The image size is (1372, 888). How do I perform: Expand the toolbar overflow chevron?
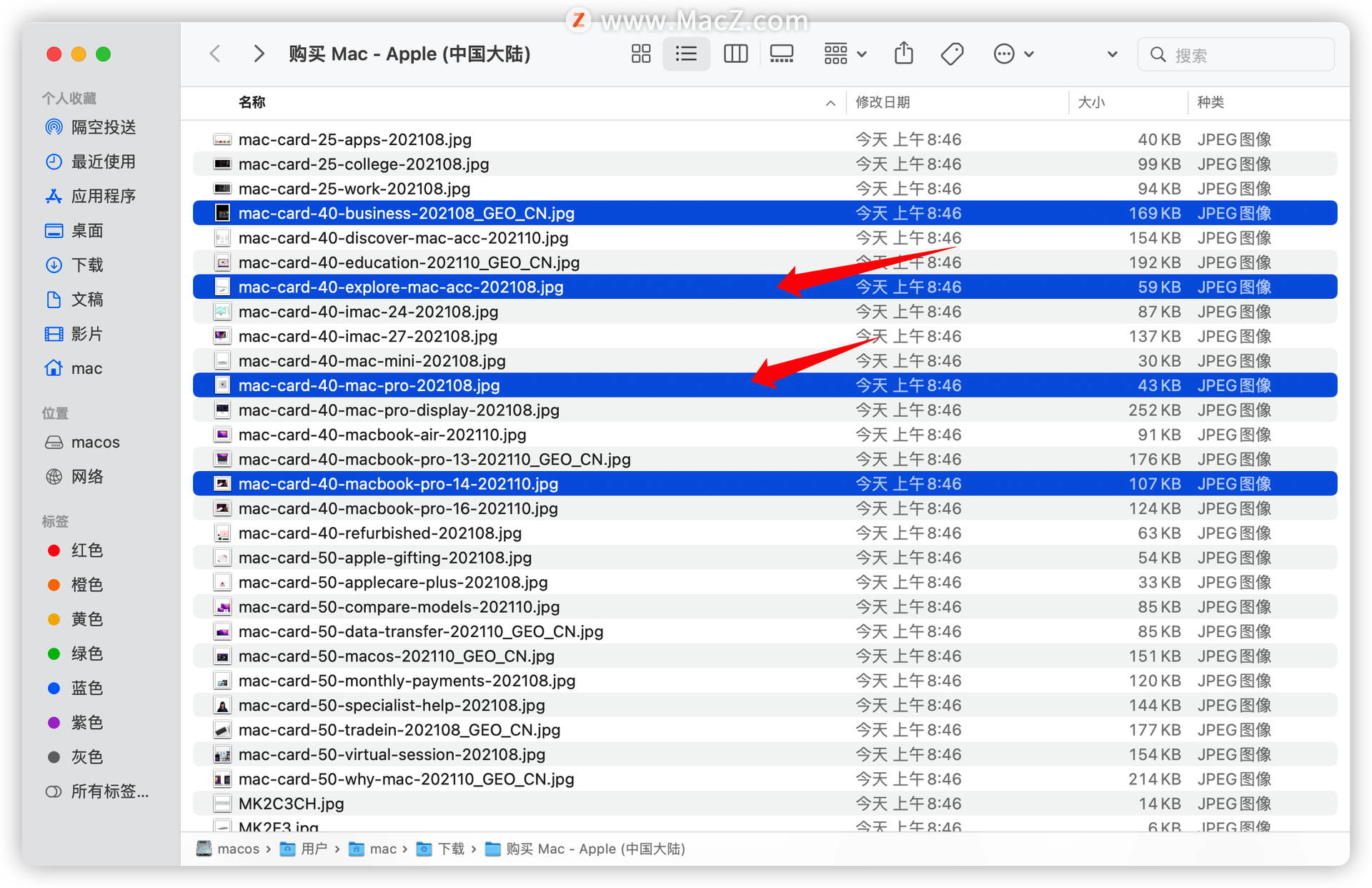point(1112,54)
